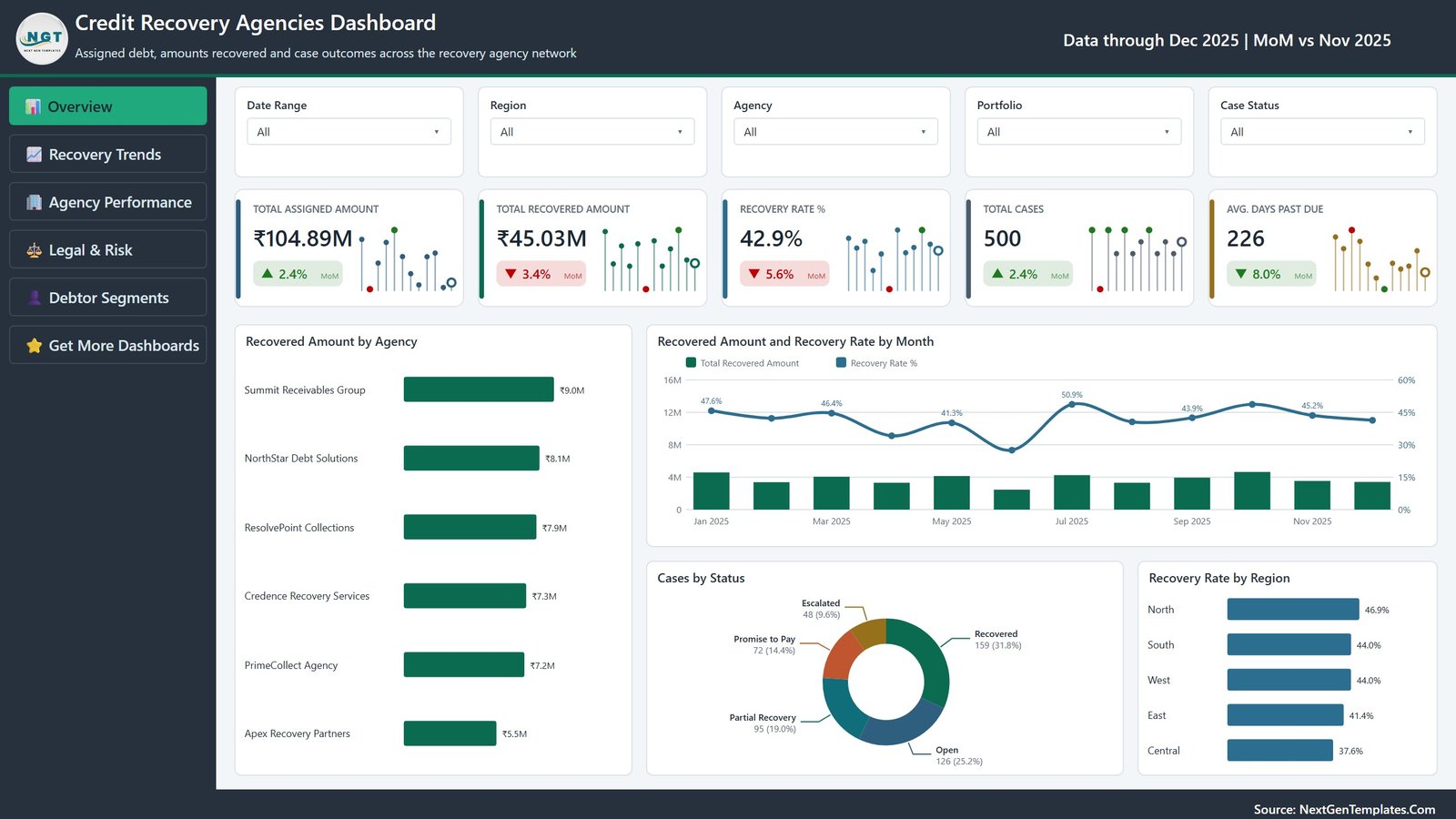Viewport: 1456px width, 819px height.
Task: Click the sparkline in the Total Assigned Amount card
Action: pyautogui.click(x=408, y=259)
